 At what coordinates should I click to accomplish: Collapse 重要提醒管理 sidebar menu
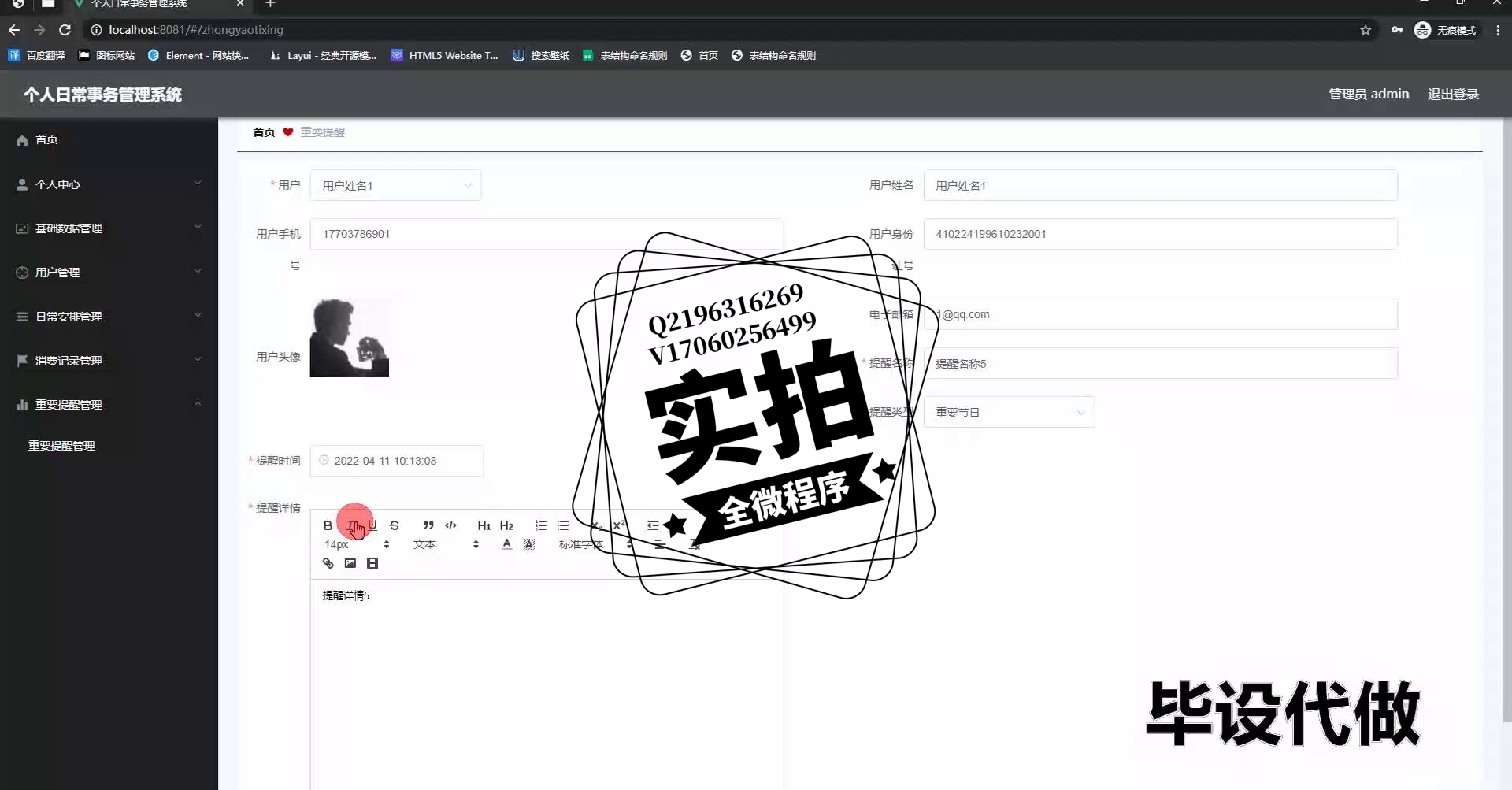(109, 405)
